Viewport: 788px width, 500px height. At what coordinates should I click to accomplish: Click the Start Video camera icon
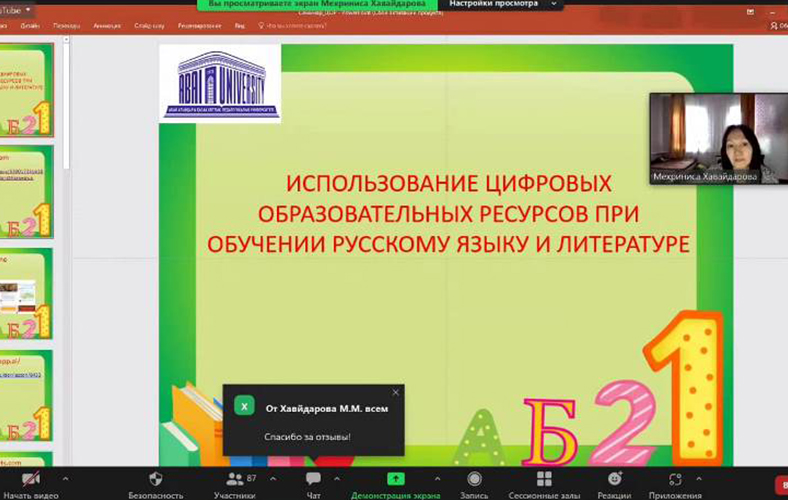pyautogui.click(x=30, y=479)
